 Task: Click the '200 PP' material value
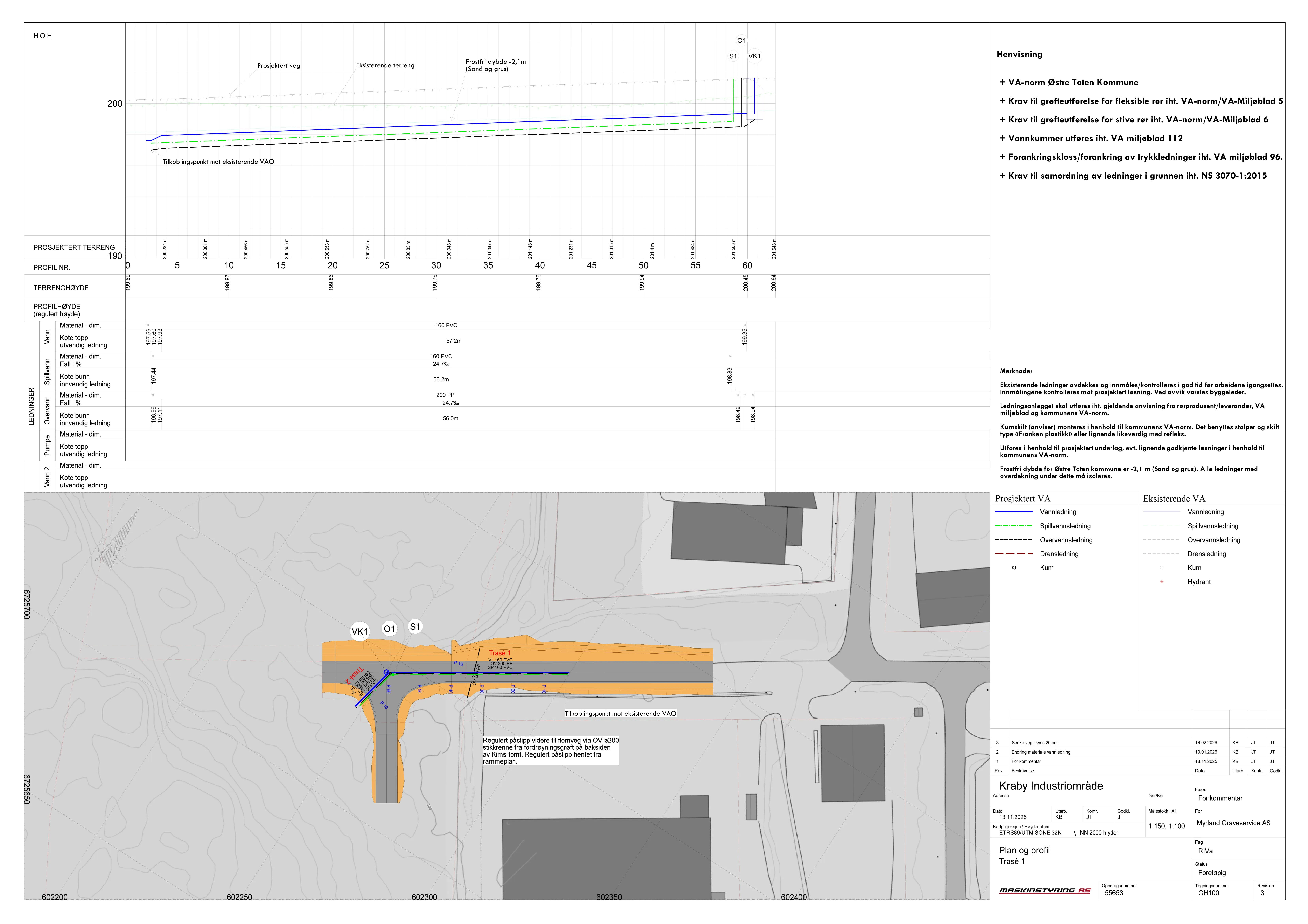pos(446,395)
